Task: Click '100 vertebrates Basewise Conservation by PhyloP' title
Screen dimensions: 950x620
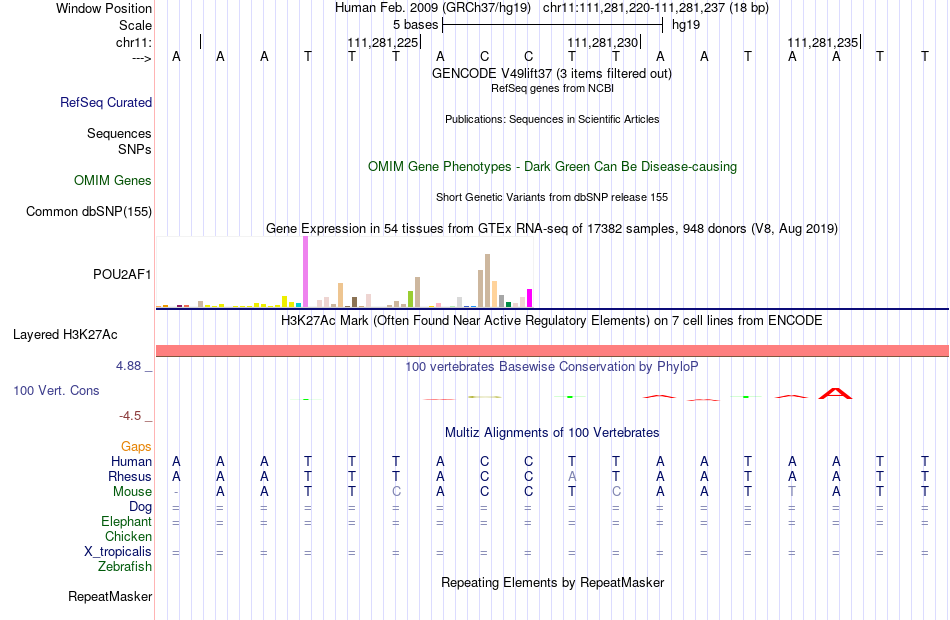Action: [552, 367]
